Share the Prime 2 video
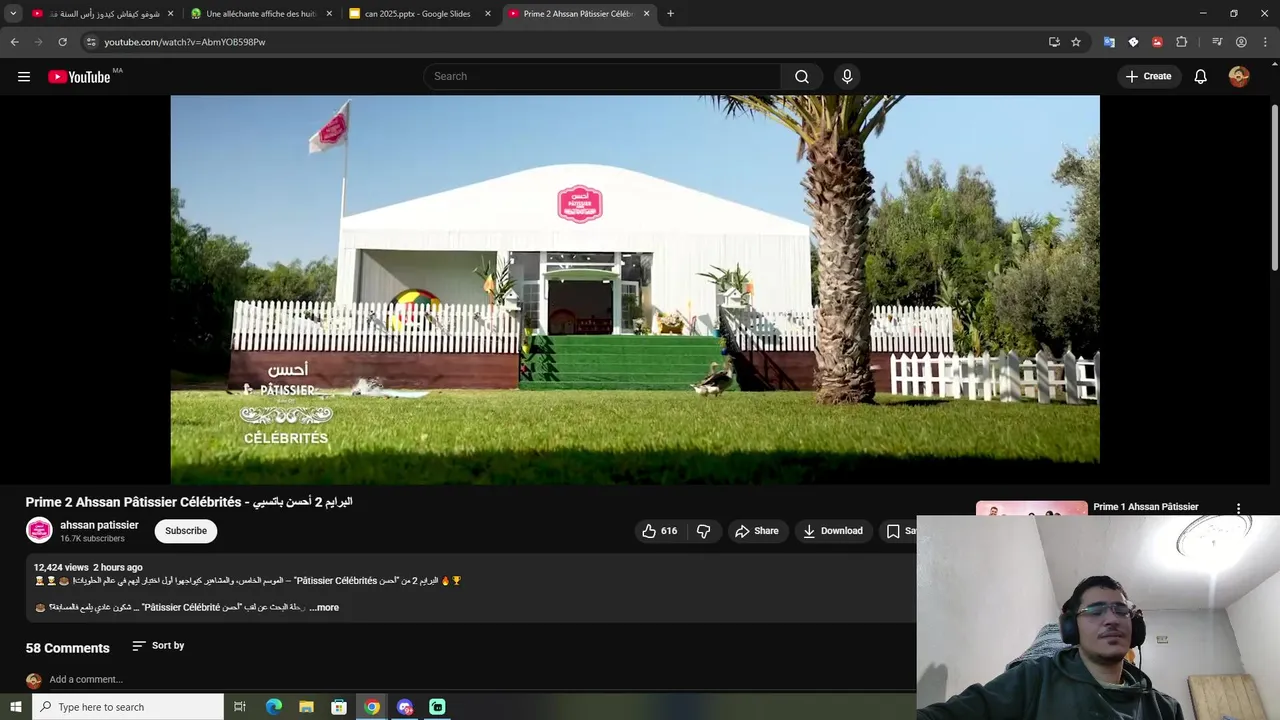Image resolution: width=1280 pixels, height=720 pixels. coord(757,531)
